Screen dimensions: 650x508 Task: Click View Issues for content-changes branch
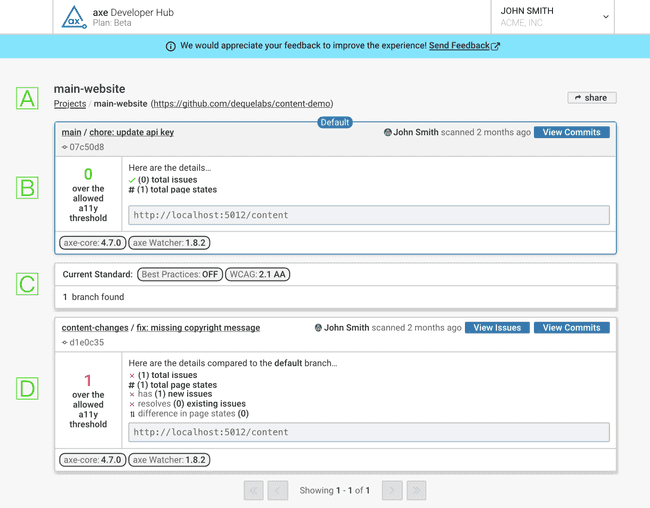click(497, 327)
